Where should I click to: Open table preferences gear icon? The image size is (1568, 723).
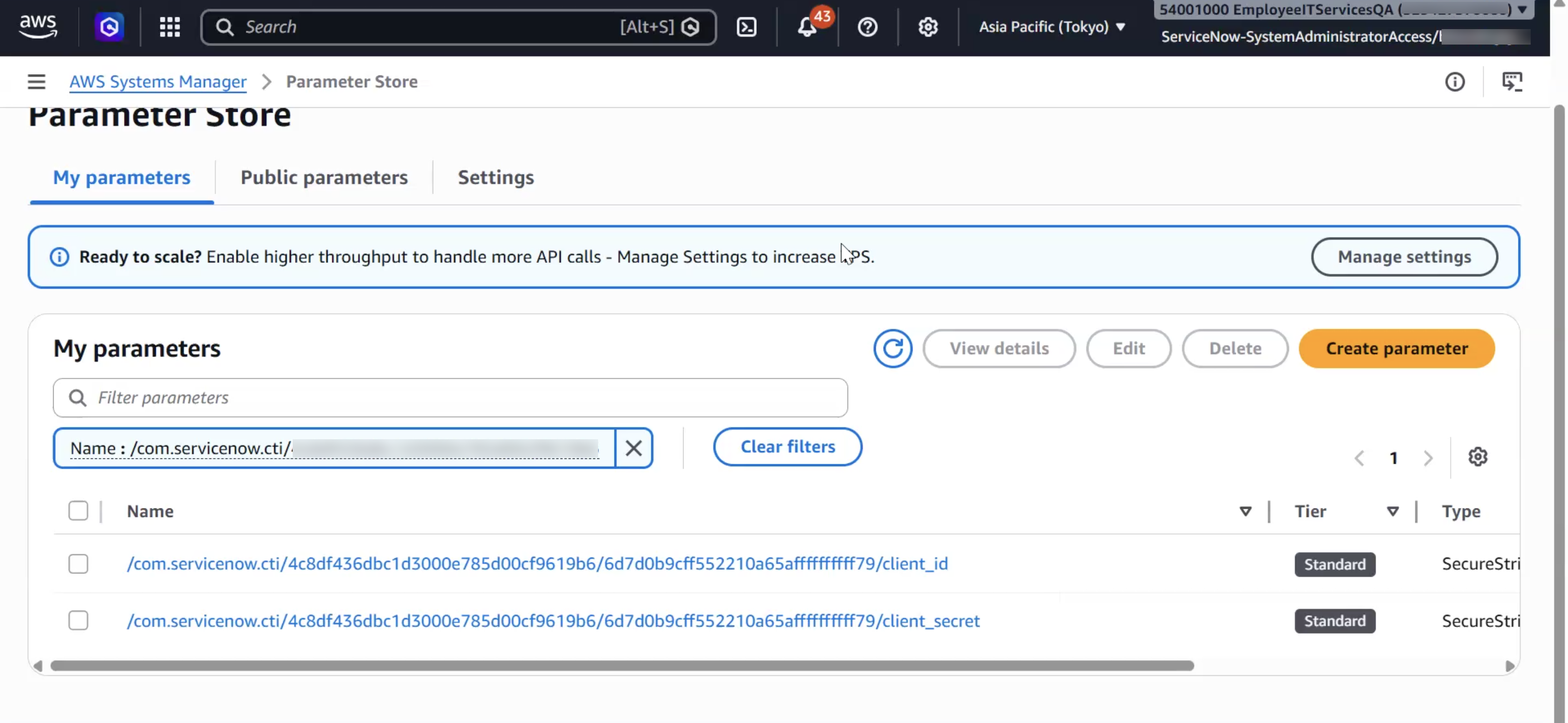tap(1478, 457)
